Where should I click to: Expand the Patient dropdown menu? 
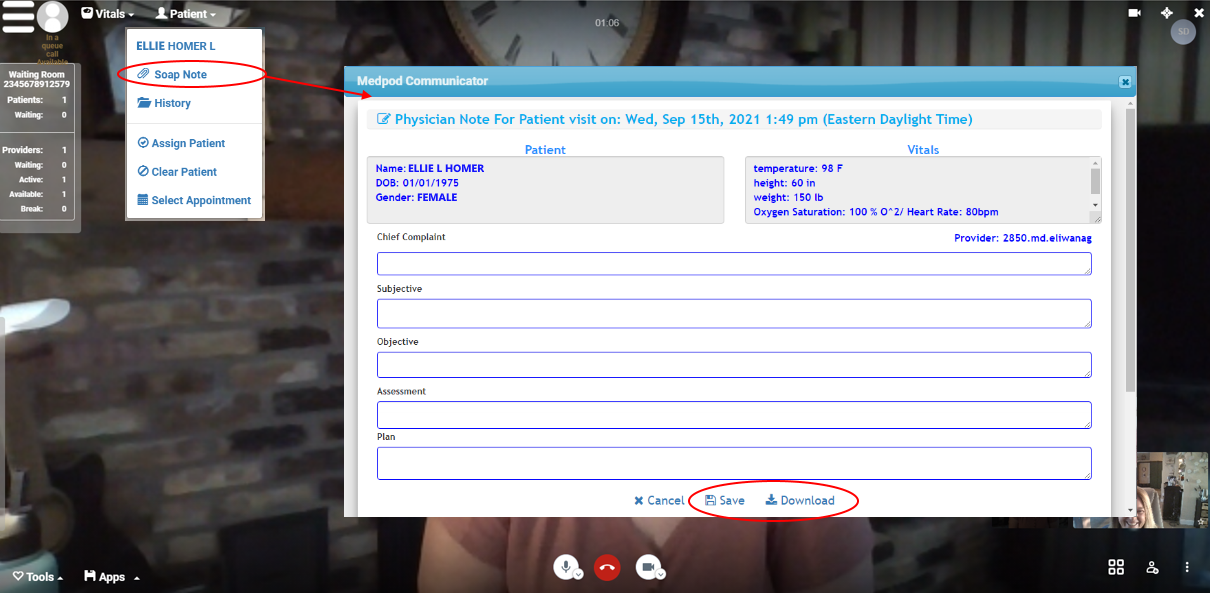pyautogui.click(x=186, y=14)
